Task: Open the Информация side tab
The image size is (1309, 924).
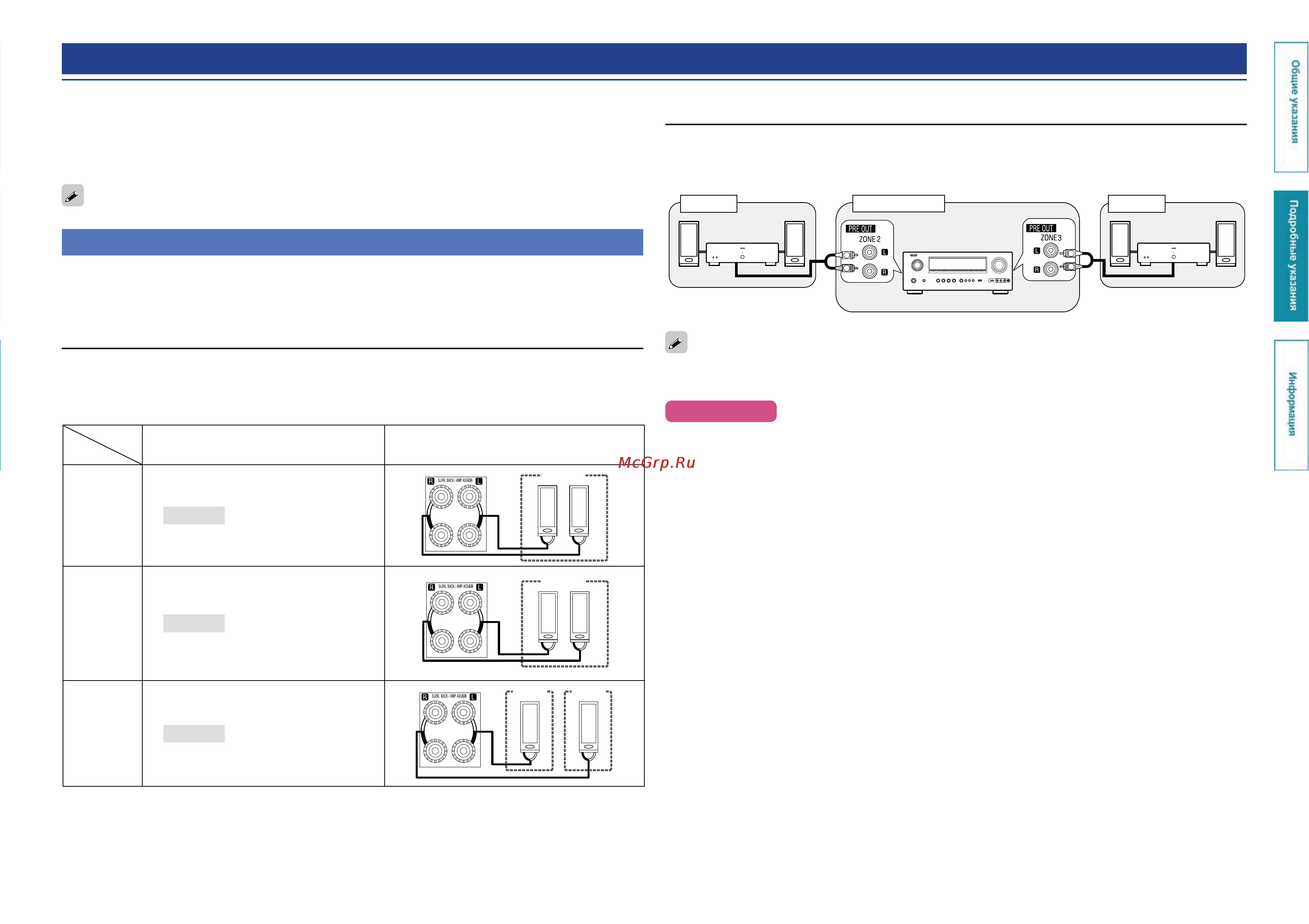Action: point(1291,405)
